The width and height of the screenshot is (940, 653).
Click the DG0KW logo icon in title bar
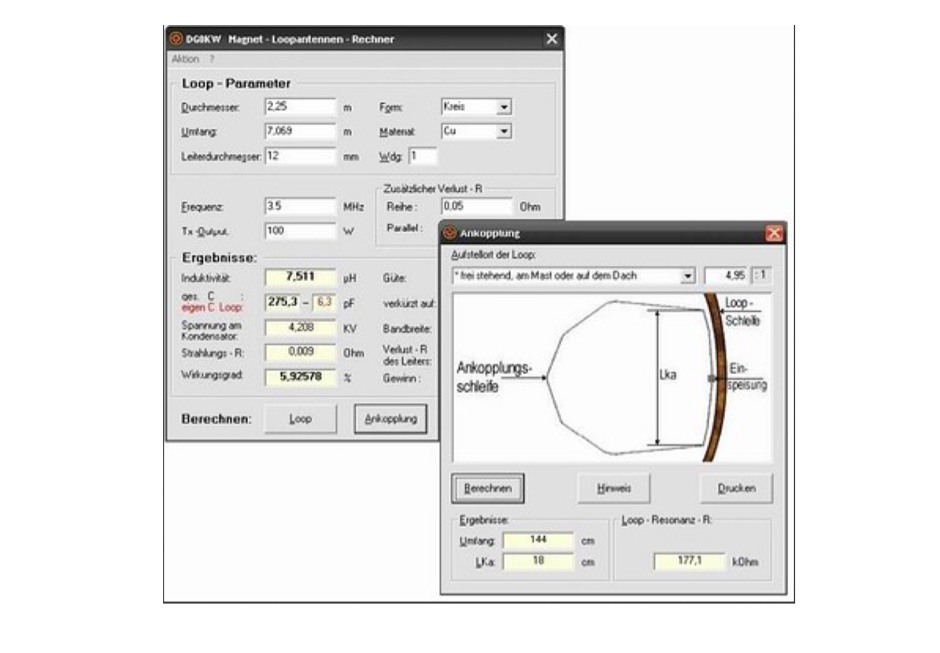pyautogui.click(x=177, y=37)
